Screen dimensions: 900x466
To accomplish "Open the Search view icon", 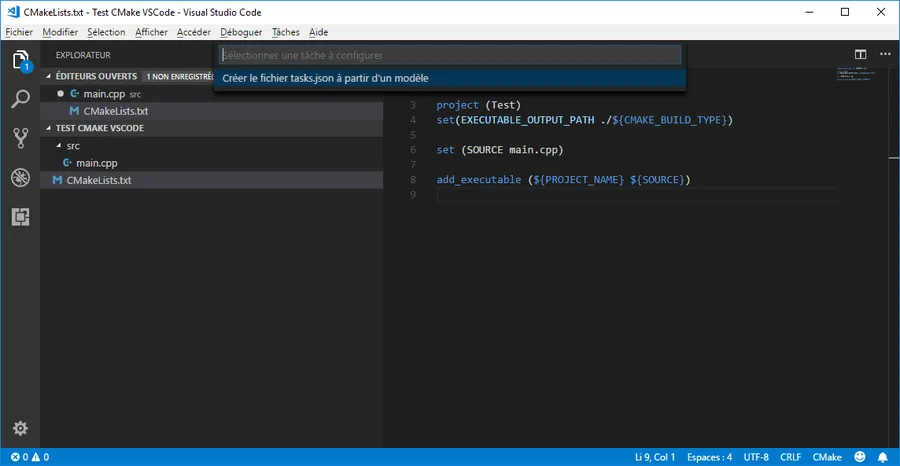I will (x=20, y=99).
